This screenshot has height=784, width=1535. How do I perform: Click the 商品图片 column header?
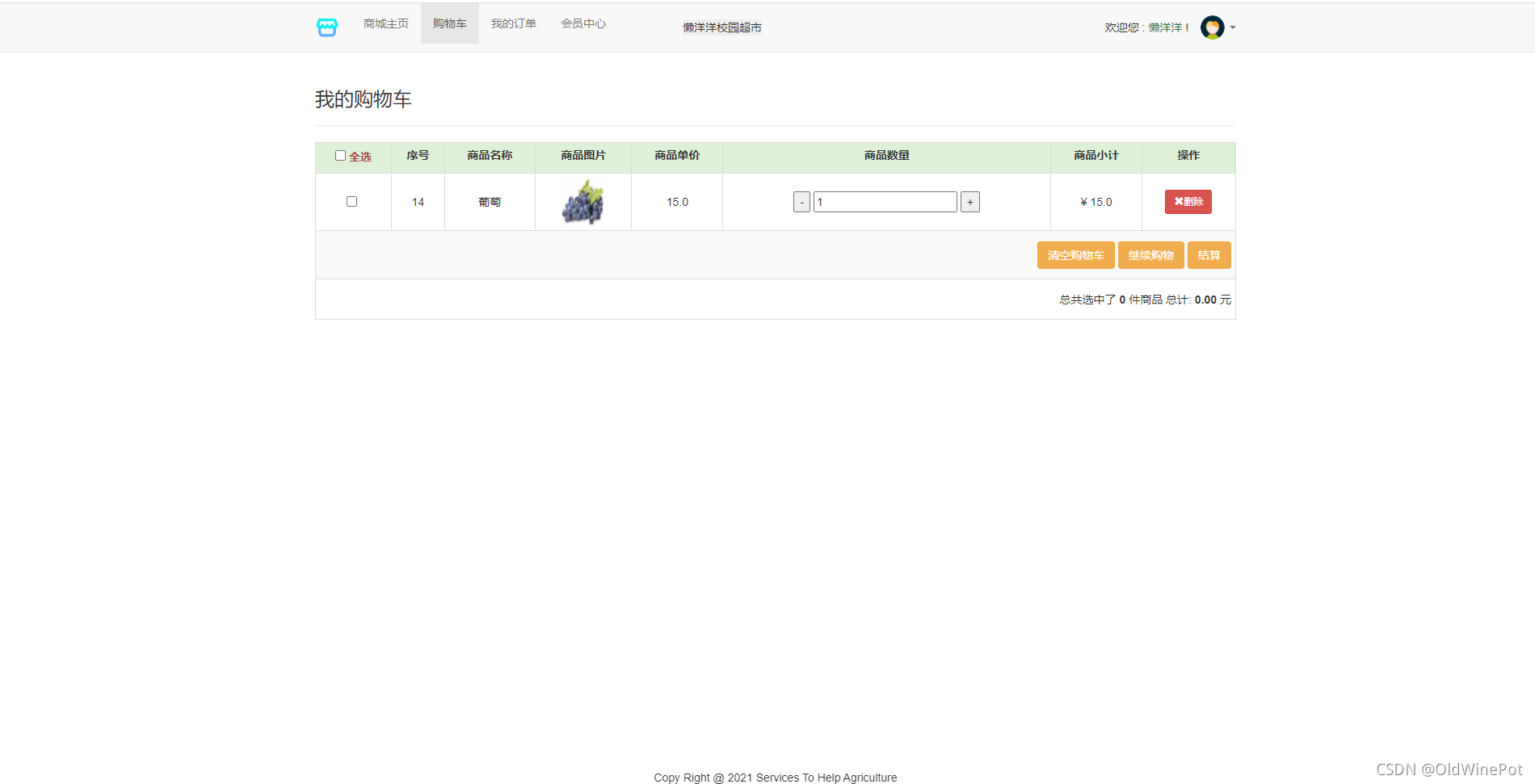pos(583,156)
